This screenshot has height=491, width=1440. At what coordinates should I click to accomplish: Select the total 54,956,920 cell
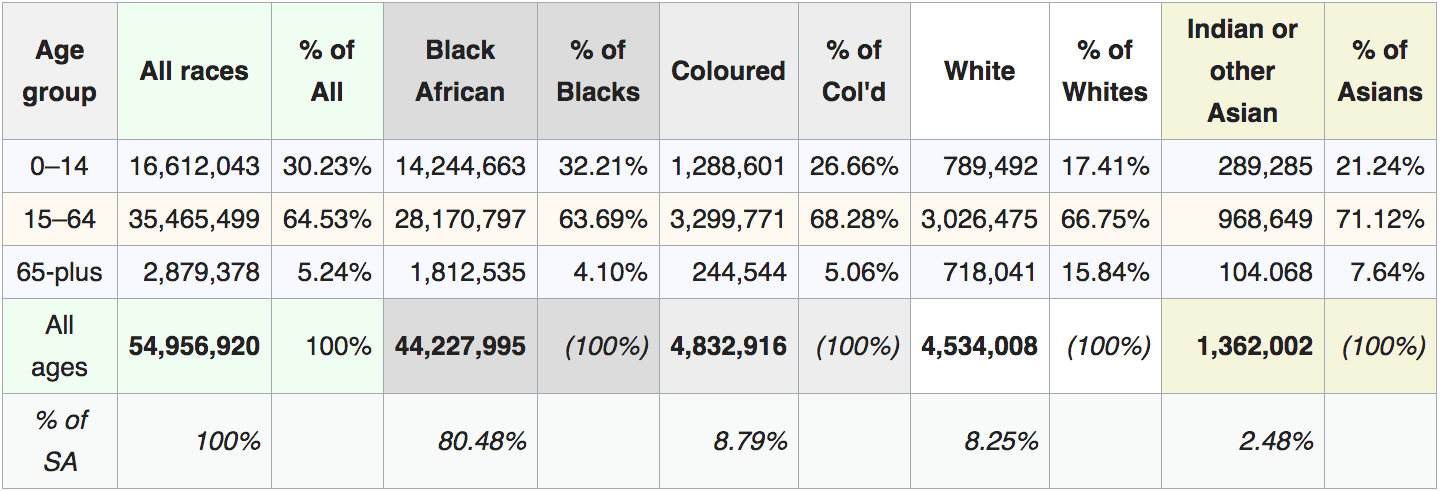tap(194, 346)
